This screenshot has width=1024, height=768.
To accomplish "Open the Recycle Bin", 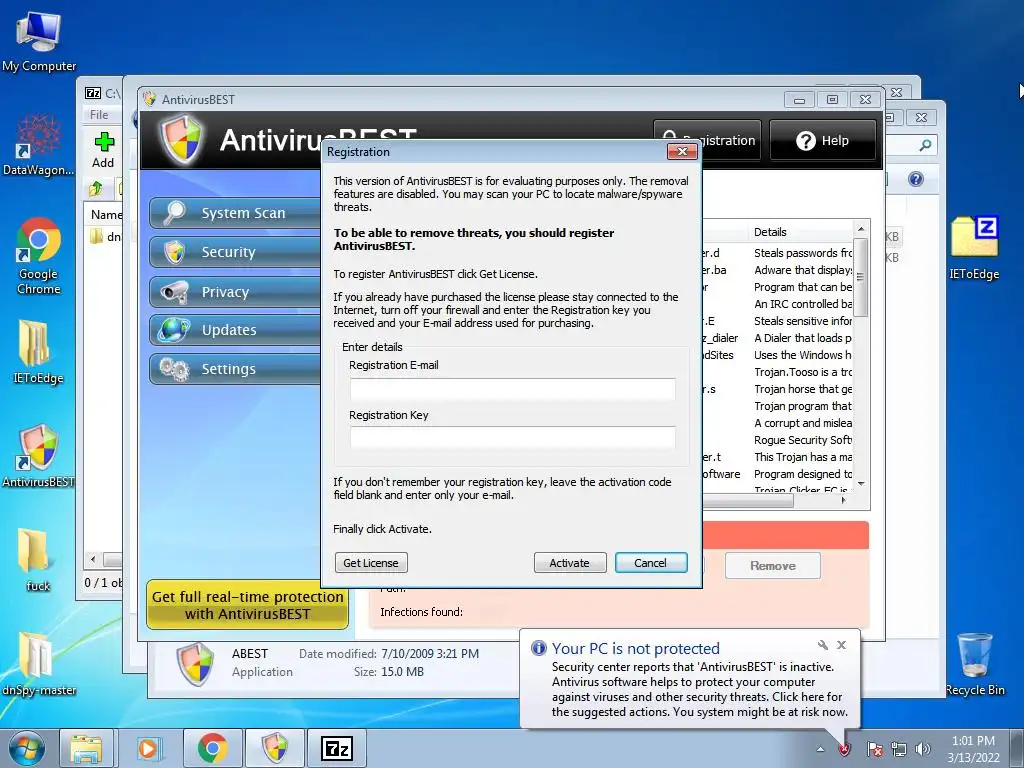I will click(975, 664).
